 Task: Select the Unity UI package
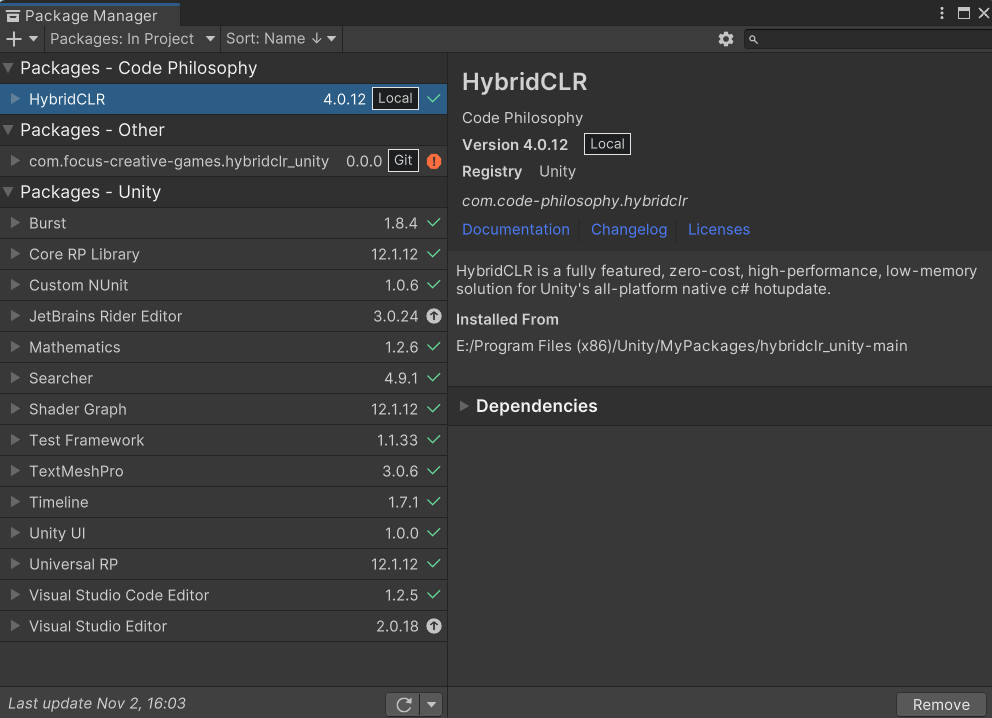coord(223,533)
